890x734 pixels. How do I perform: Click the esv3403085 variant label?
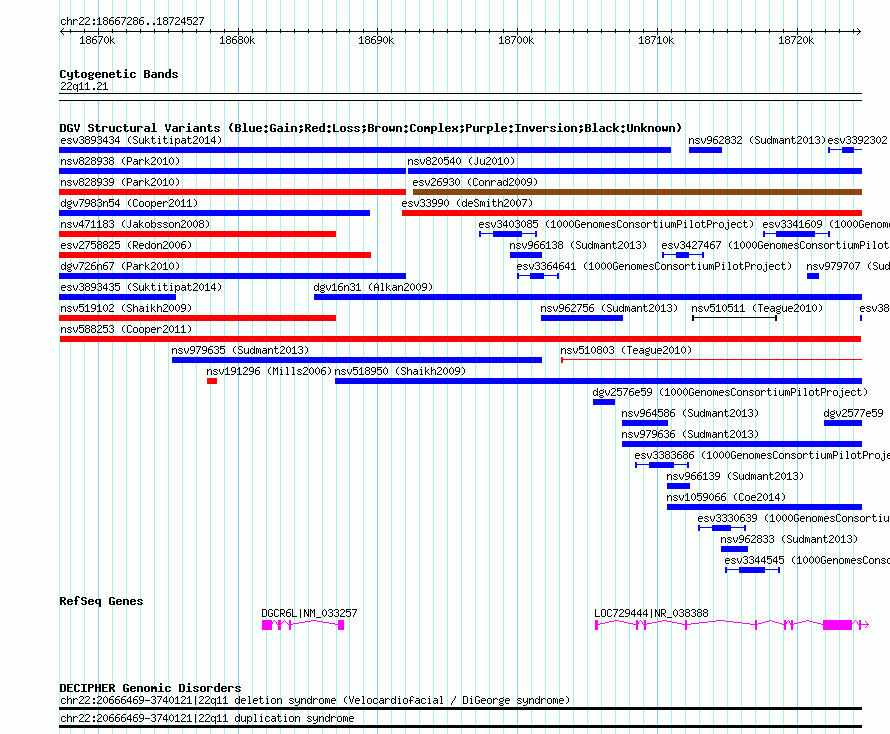coord(616,224)
